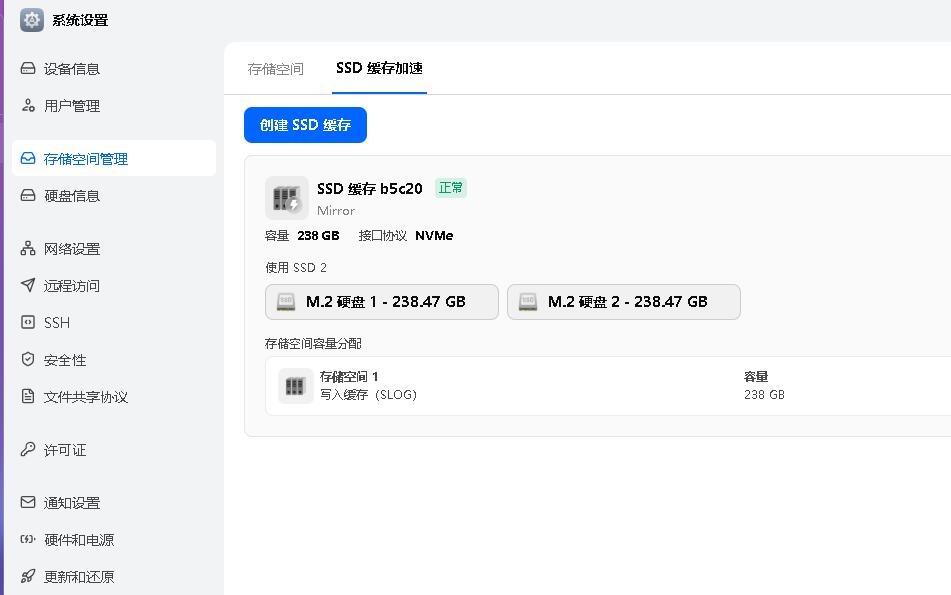Click the 文件共享协议 document icon
The image size is (951, 595).
pyautogui.click(x=28, y=396)
